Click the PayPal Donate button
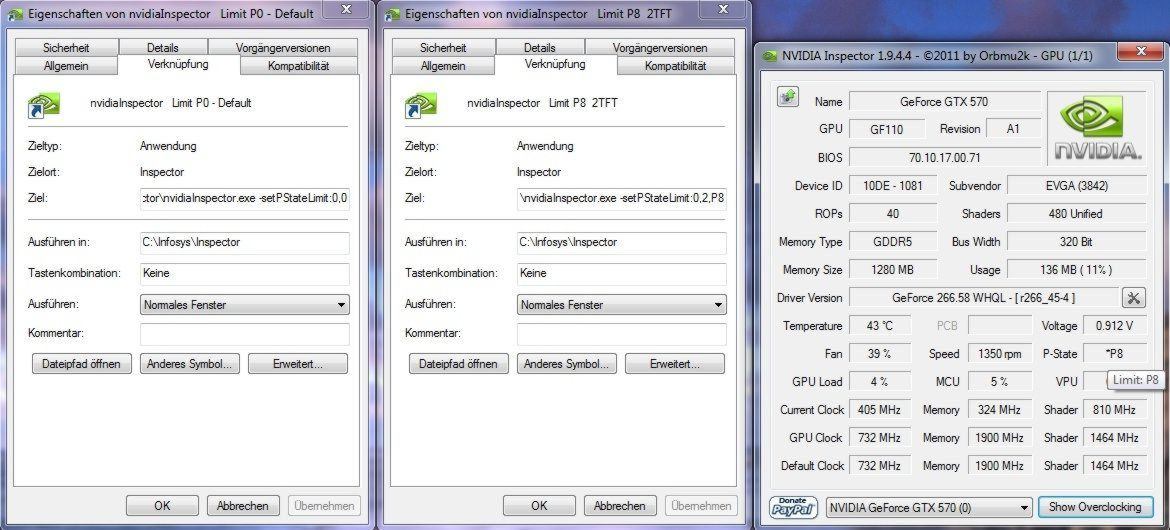The image size is (1170, 530). pos(793,507)
